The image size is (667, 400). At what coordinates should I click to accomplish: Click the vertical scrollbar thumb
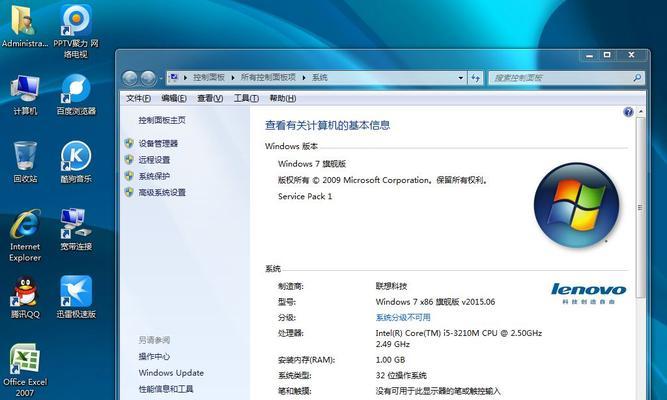[x=640, y=208]
